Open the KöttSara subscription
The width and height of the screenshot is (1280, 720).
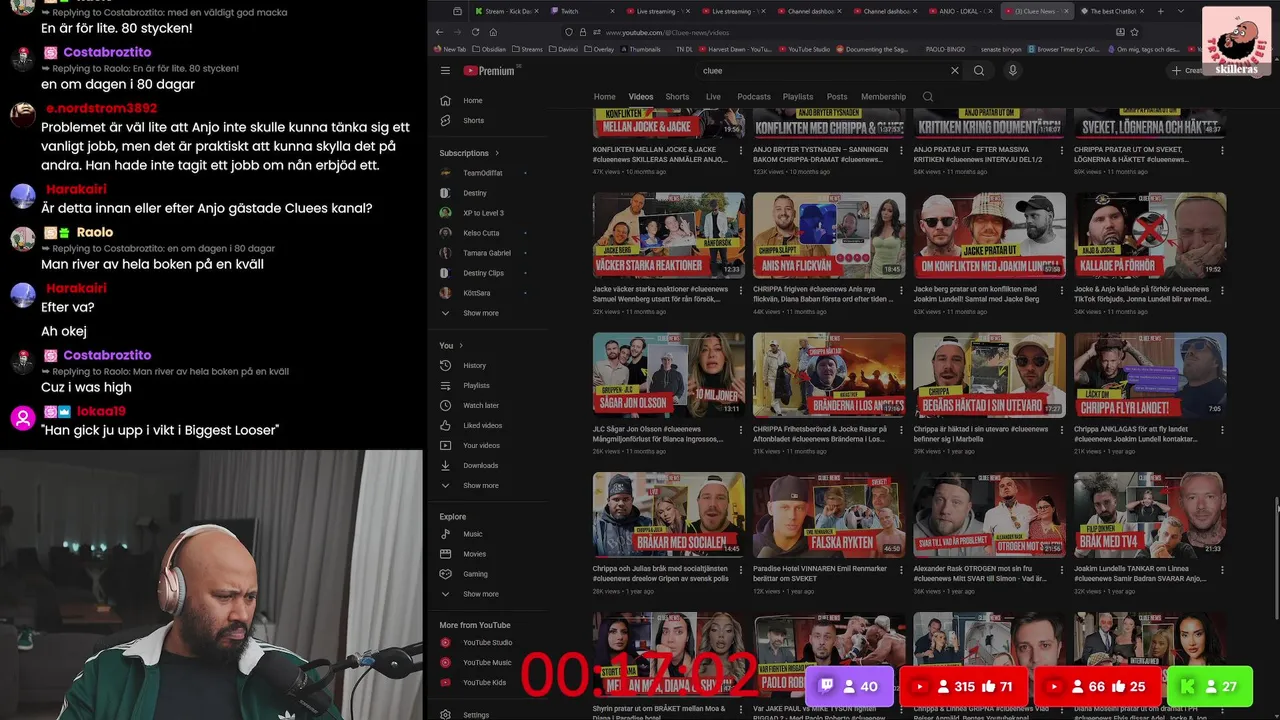[476, 293]
